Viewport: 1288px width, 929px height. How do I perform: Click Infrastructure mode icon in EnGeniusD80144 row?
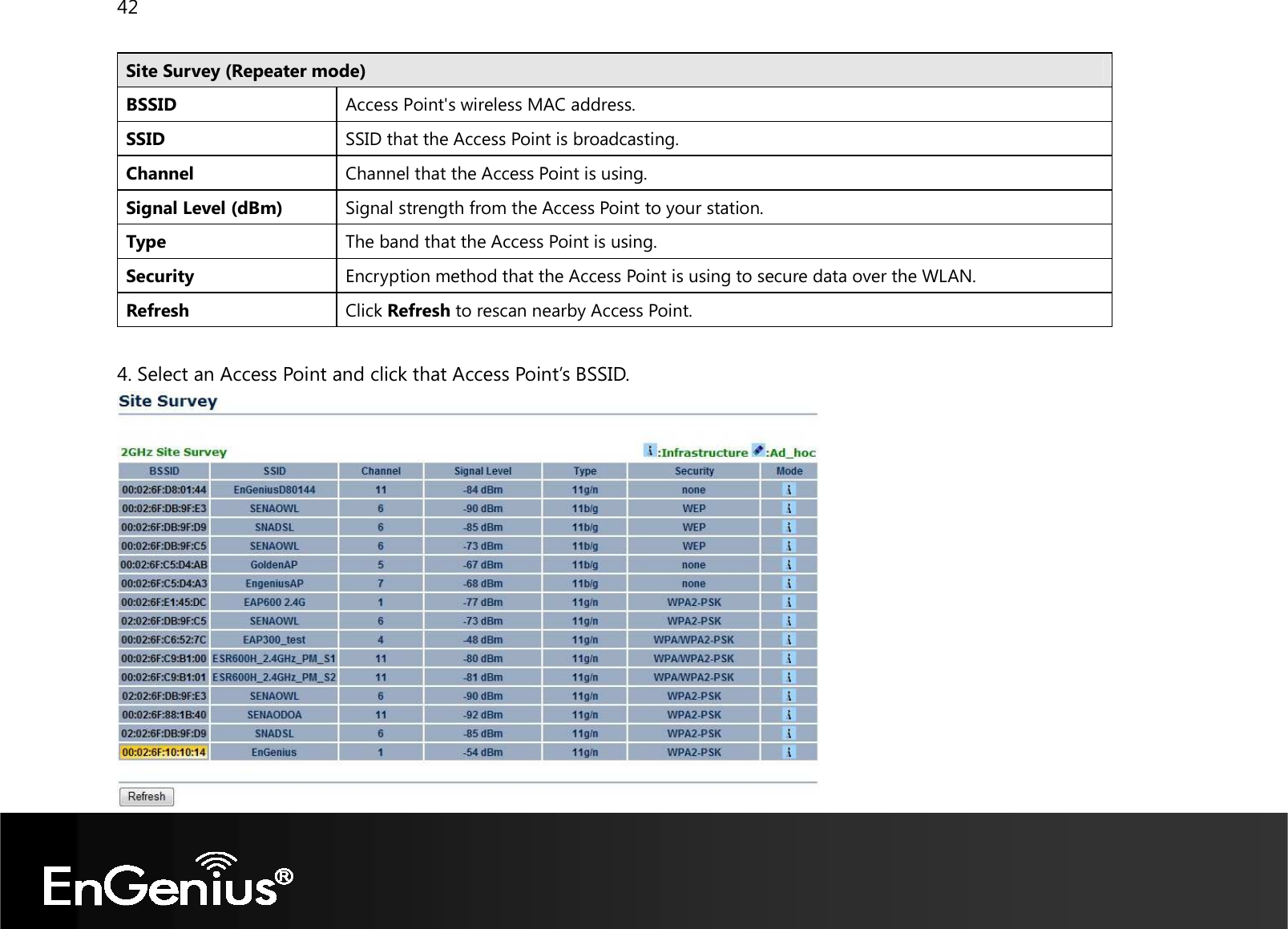coord(789,490)
